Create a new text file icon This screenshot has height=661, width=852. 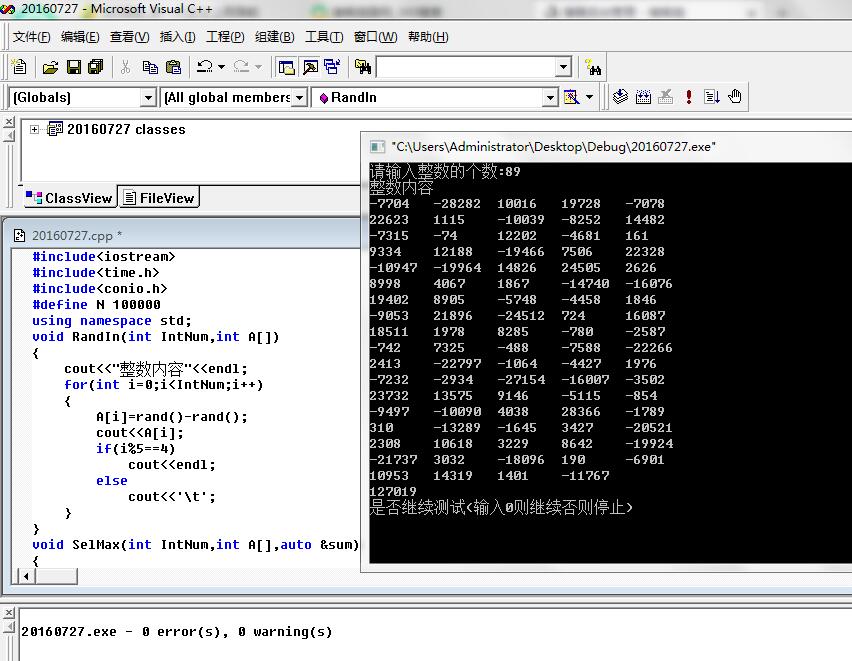click(x=19, y=67)
